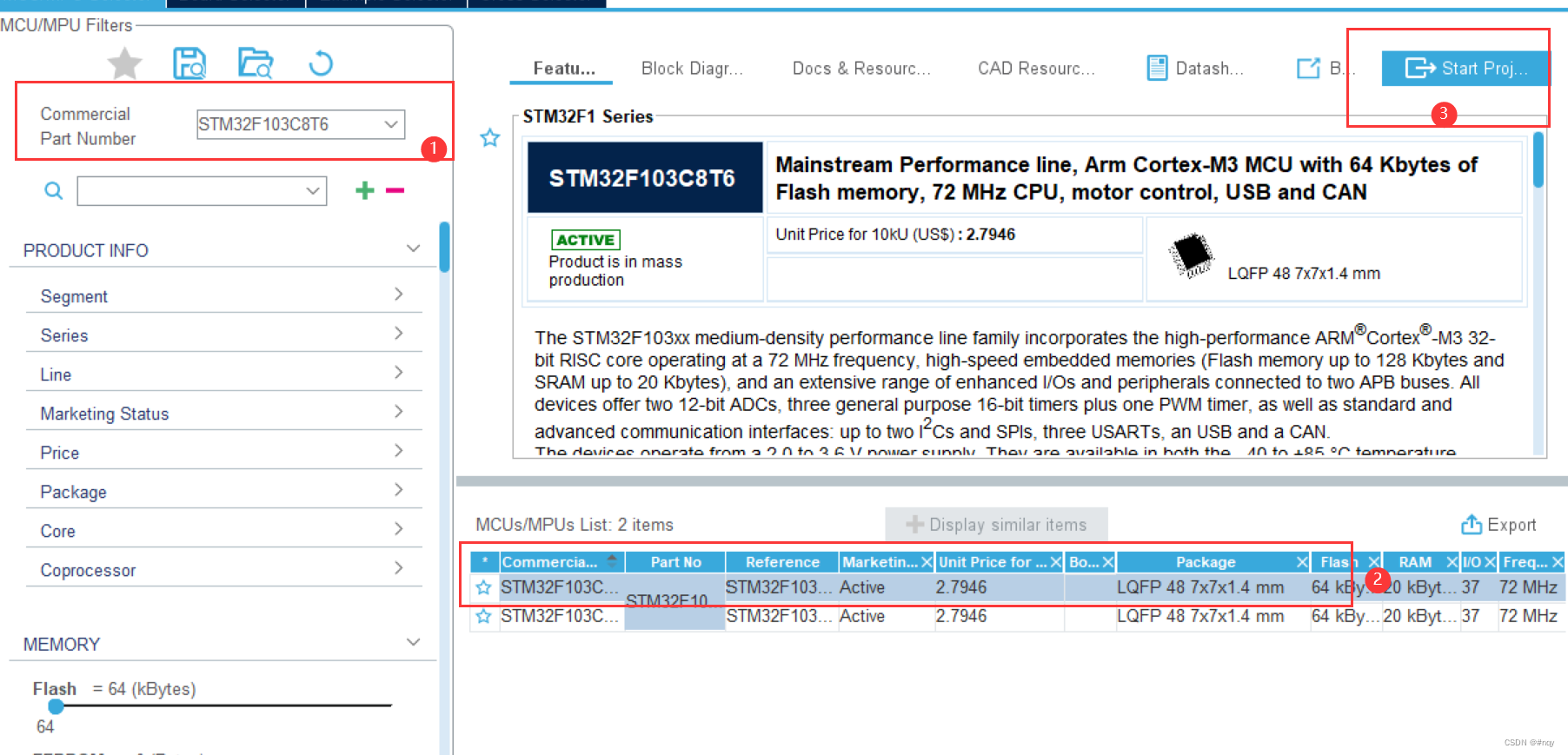Close the I/O column with its X
This screenshot has height=755, width=1568.
pos(1490,562)
